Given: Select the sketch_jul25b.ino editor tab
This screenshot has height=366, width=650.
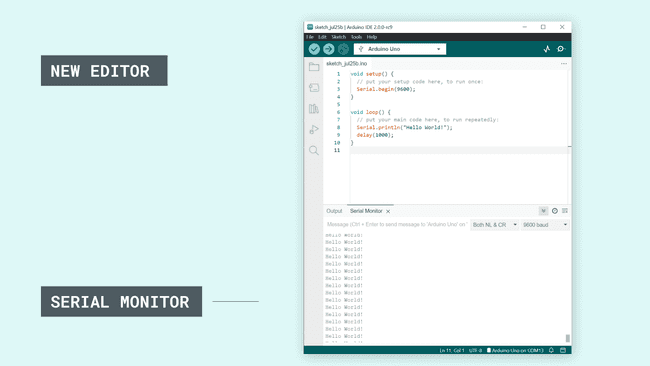Looking at the screenshot, I should [x=347, y=63].
